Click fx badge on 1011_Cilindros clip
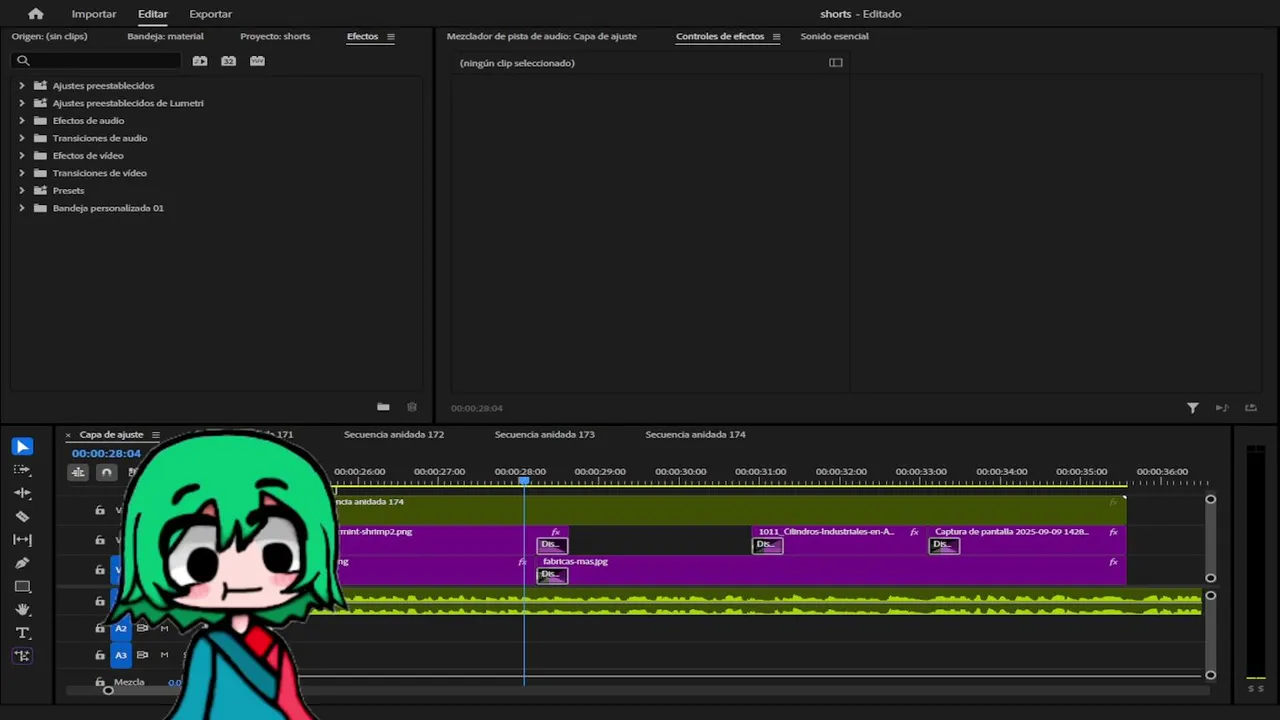 click(x=914, y=532)
